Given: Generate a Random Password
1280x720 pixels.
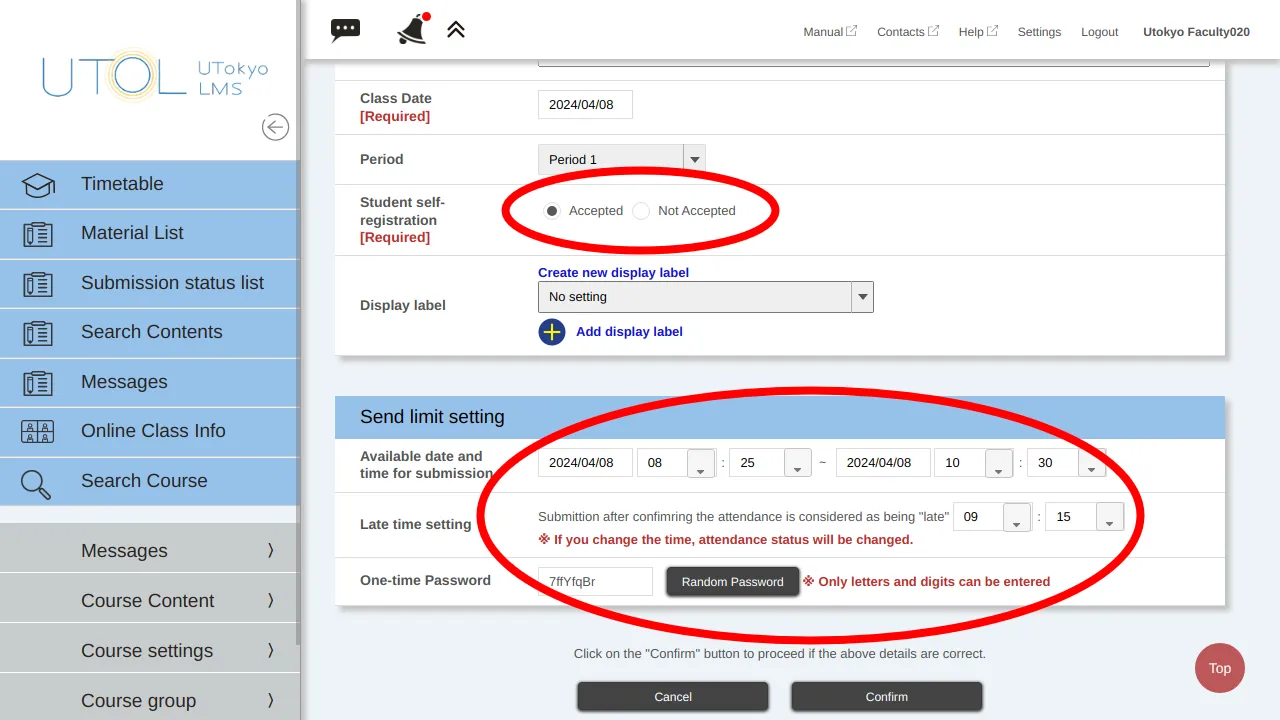Looking at the screenshot, I should pos(732,582).
